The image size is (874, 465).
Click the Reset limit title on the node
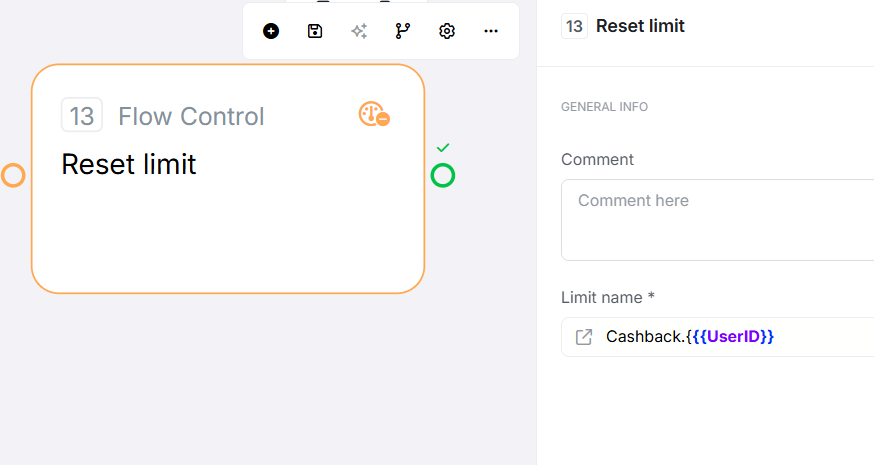coord(129,164)
